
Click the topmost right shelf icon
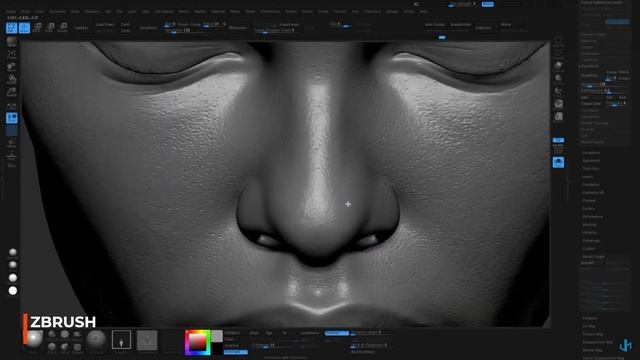tap(558, 41)
